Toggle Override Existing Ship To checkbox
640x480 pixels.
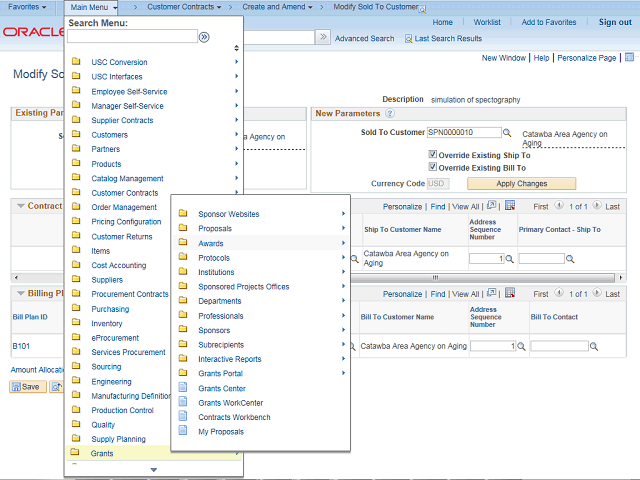pos(433,155)
